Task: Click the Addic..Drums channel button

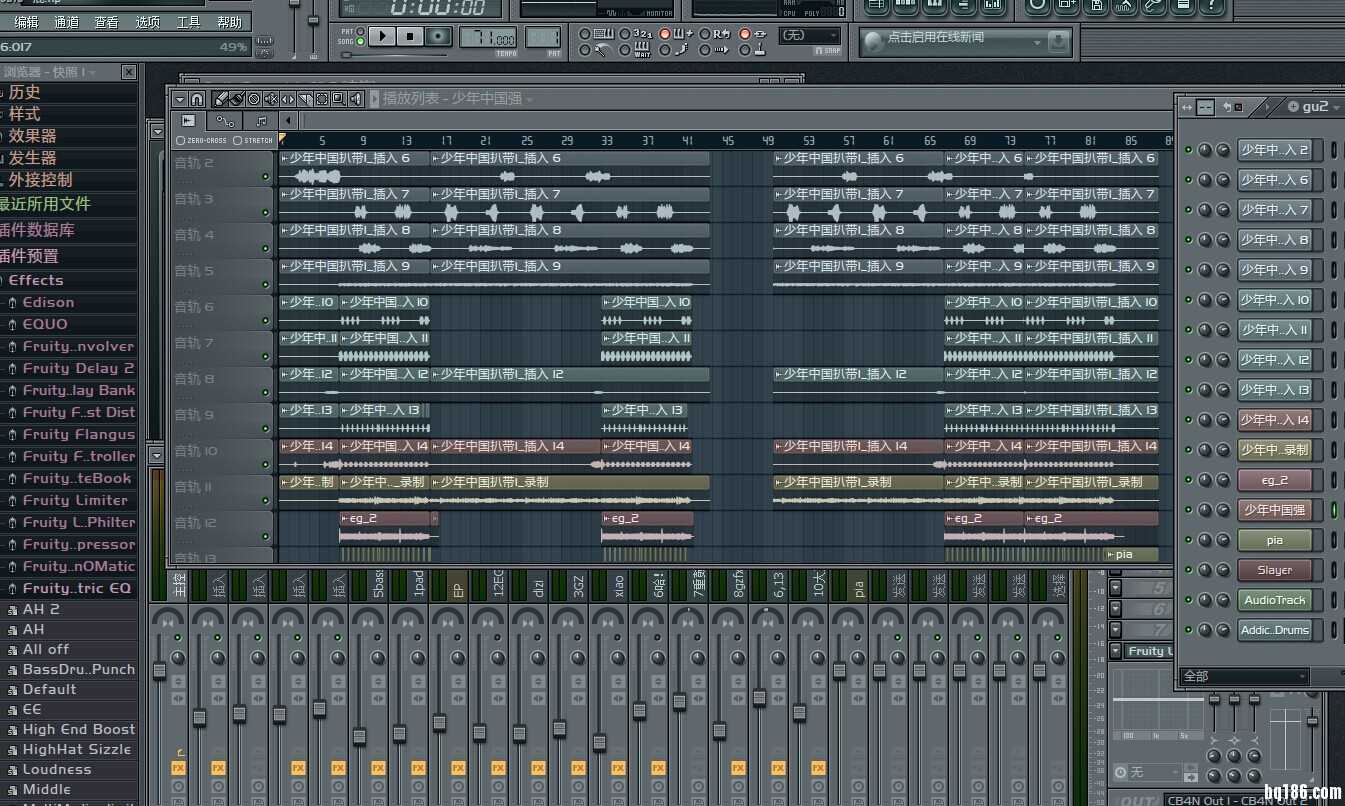Action: [x=1274, y=630]
